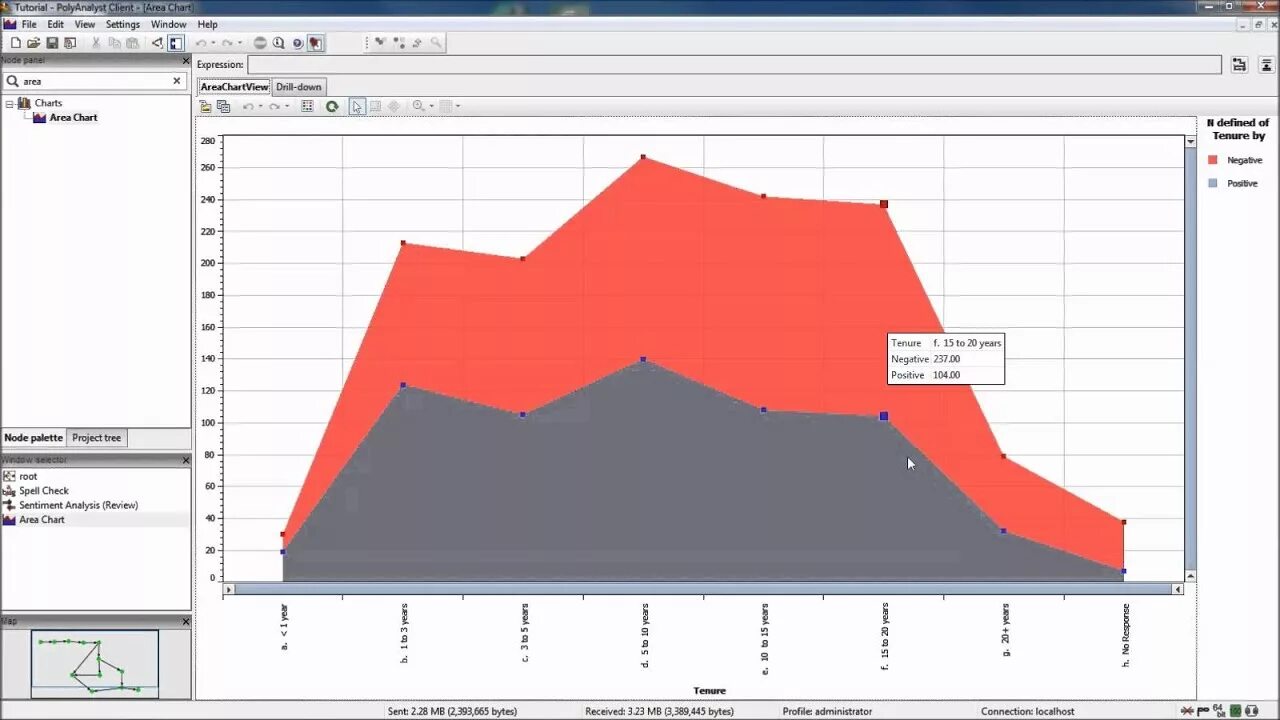
Task: Close the Map panel
Action: (x=185, y=621)
